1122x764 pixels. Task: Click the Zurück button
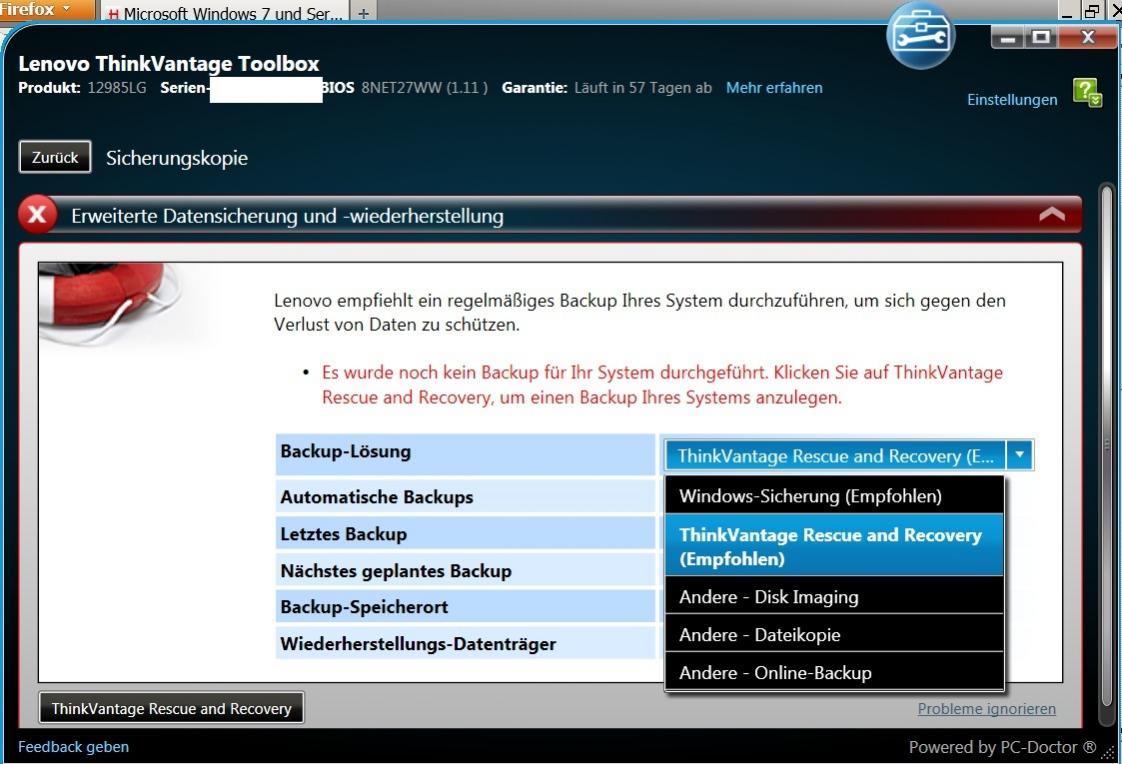[55, 157]
